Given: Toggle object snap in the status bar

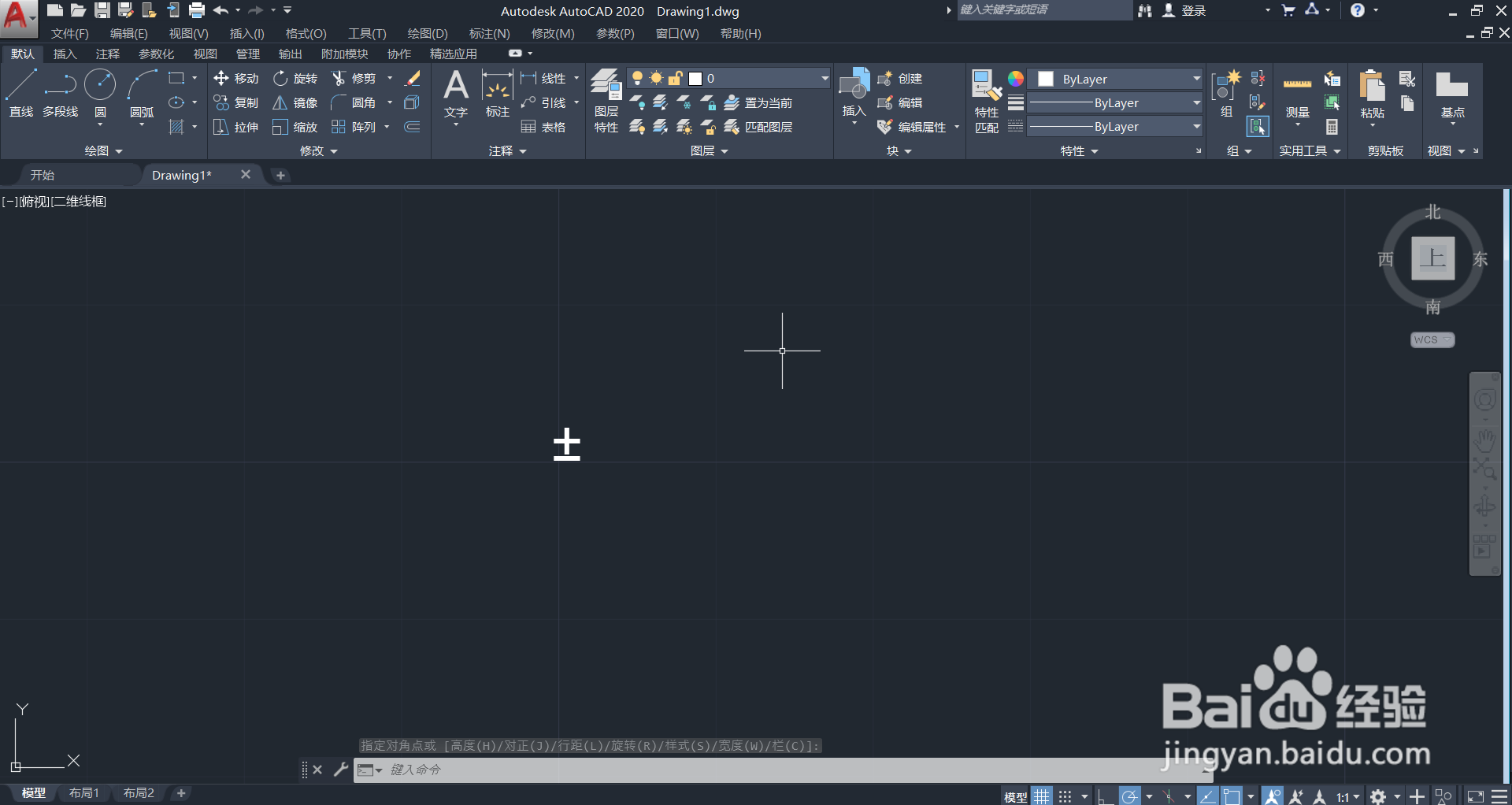Looking at the screenshot, I should click(x=1232, y=796).
